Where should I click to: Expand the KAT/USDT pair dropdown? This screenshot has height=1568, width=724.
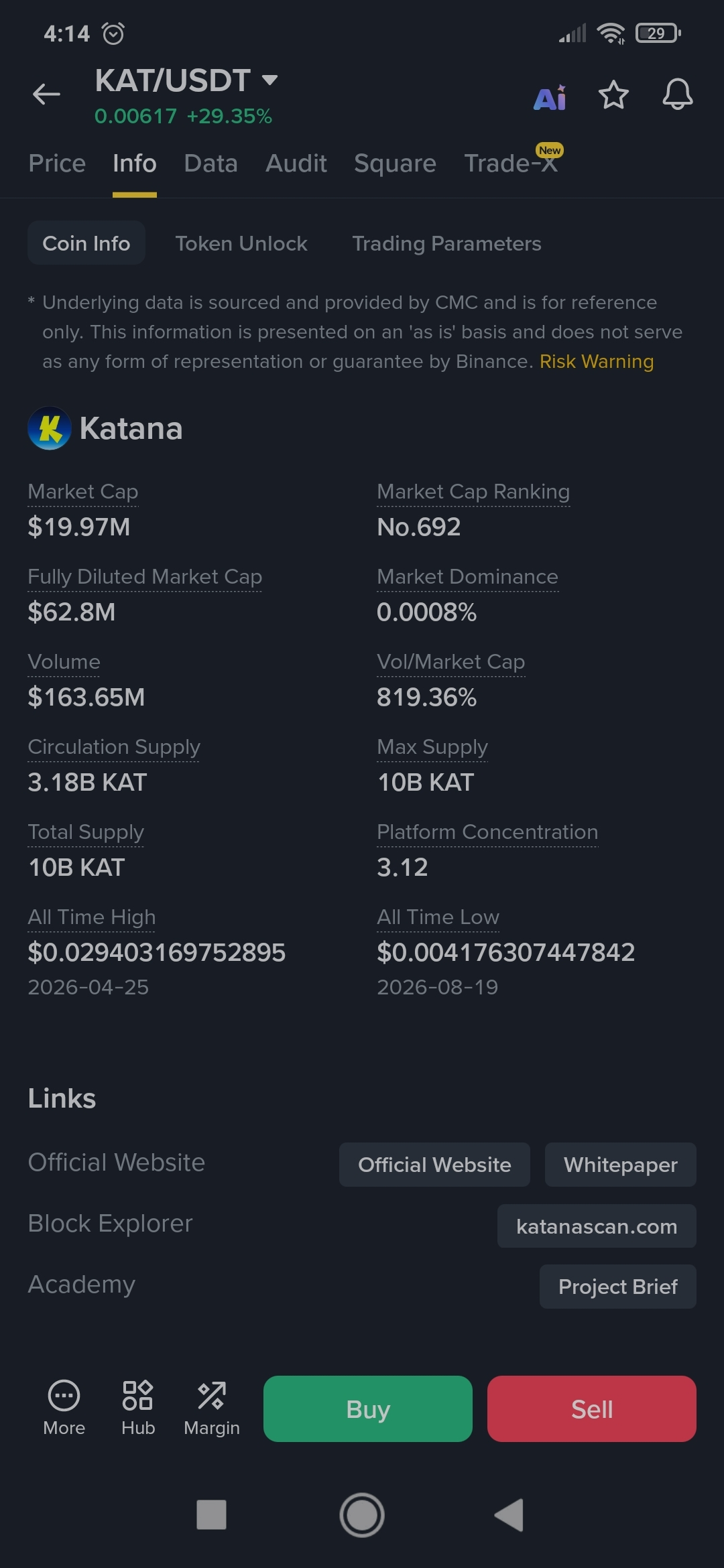pyautogui.click(x=269, y=80)
